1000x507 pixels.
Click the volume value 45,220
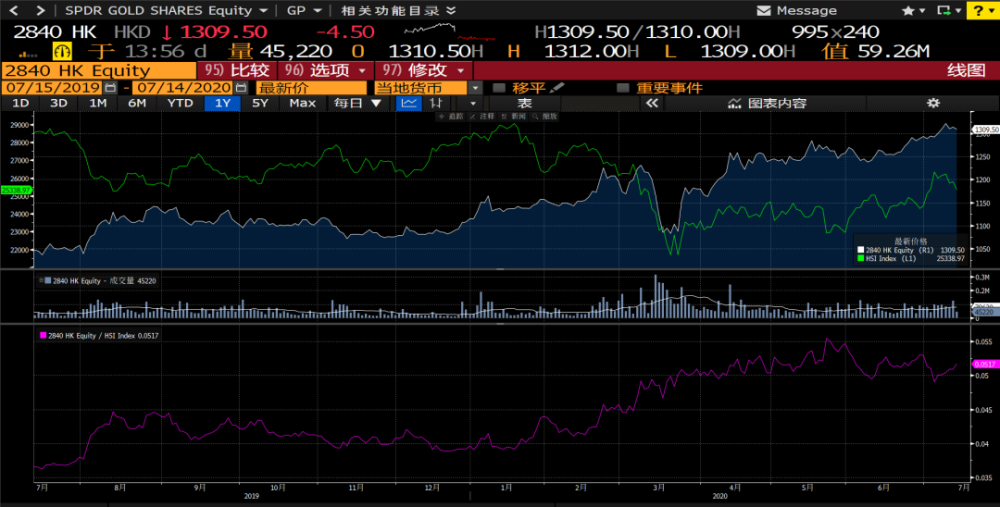(x=296, y=52)
